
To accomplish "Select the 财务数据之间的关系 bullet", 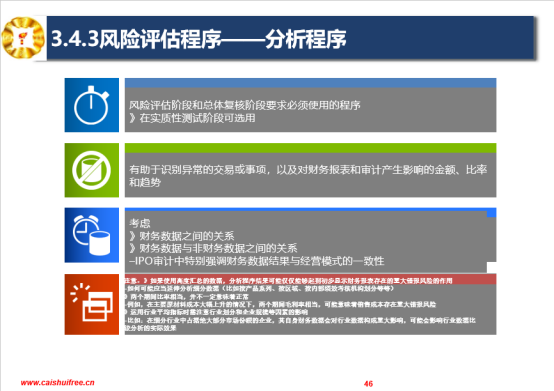I will click(x=182, y=236).
